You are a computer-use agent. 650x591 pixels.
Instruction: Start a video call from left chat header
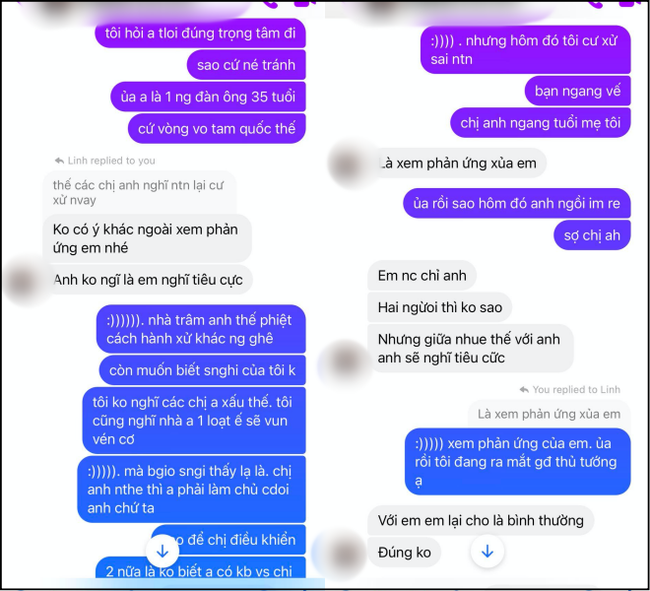point(304,3)
